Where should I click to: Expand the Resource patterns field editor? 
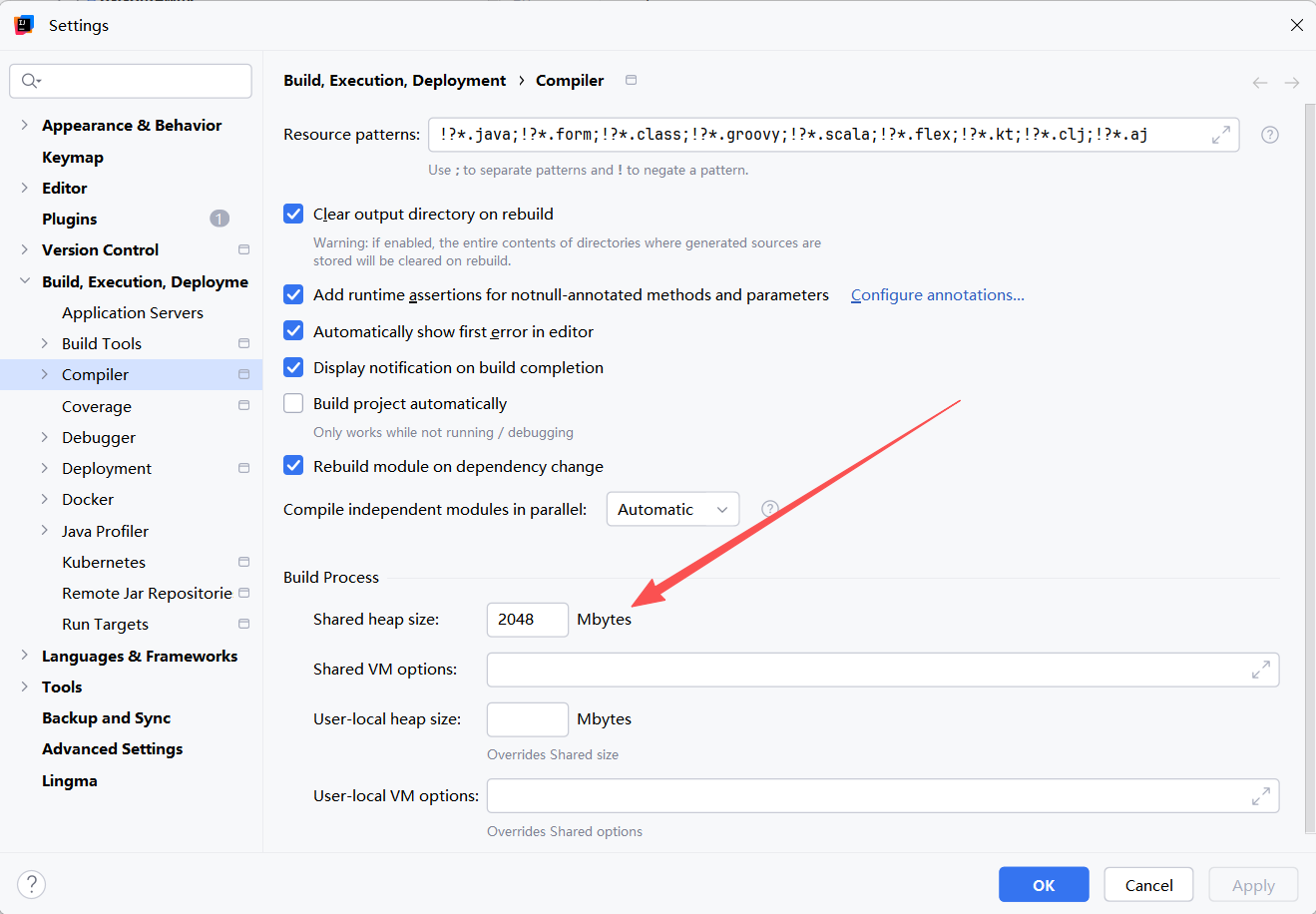coord(1221,135)
